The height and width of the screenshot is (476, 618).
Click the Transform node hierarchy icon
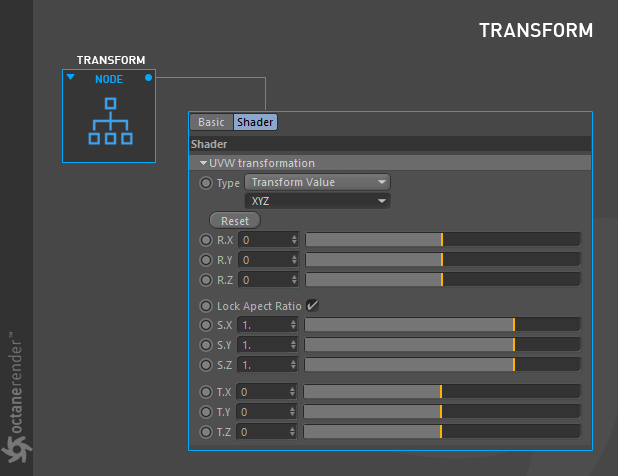110,121
